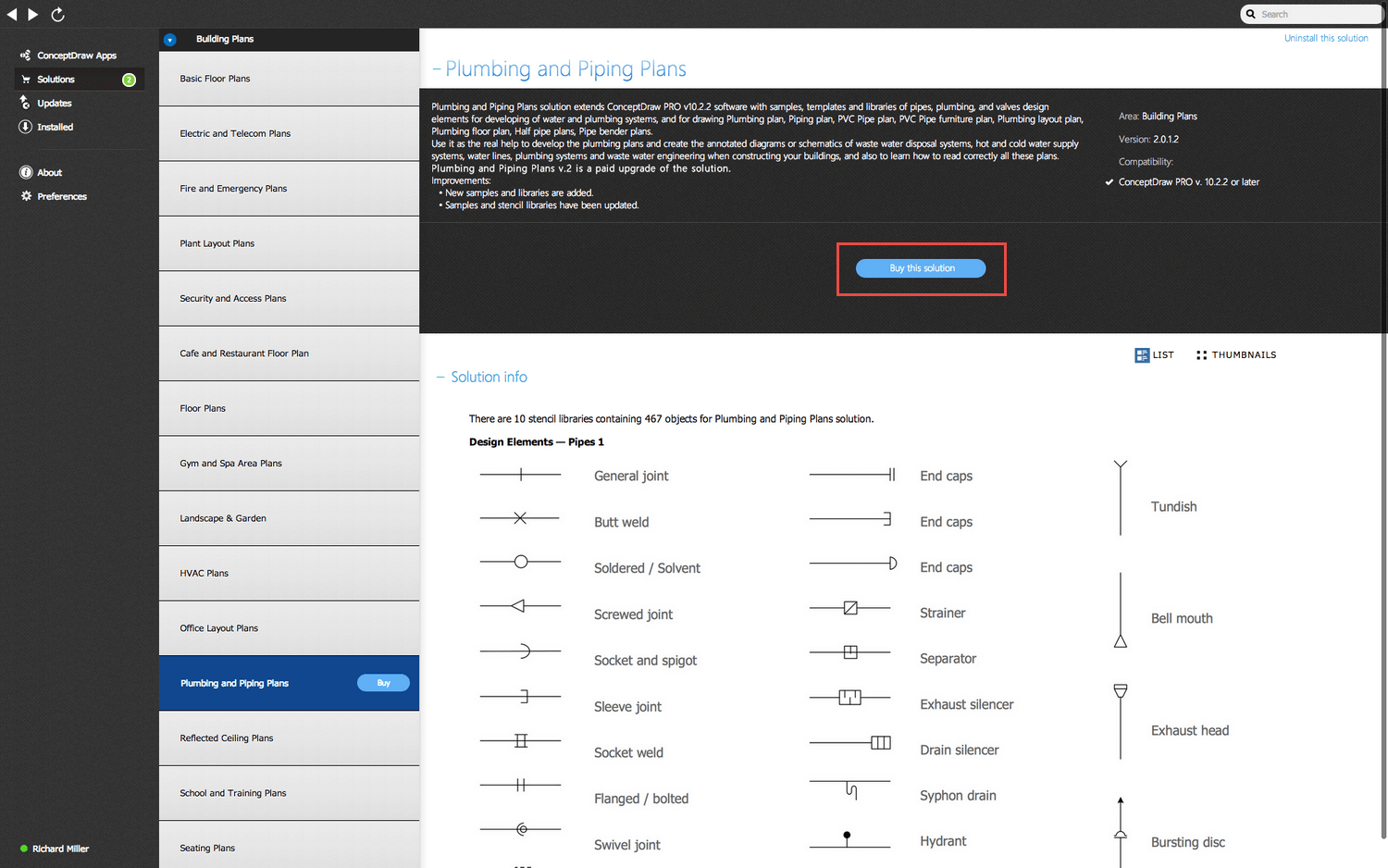The image size is (1388, 868).
Task: Click the Exhaust head symbol
Action: click(1121, 722)
